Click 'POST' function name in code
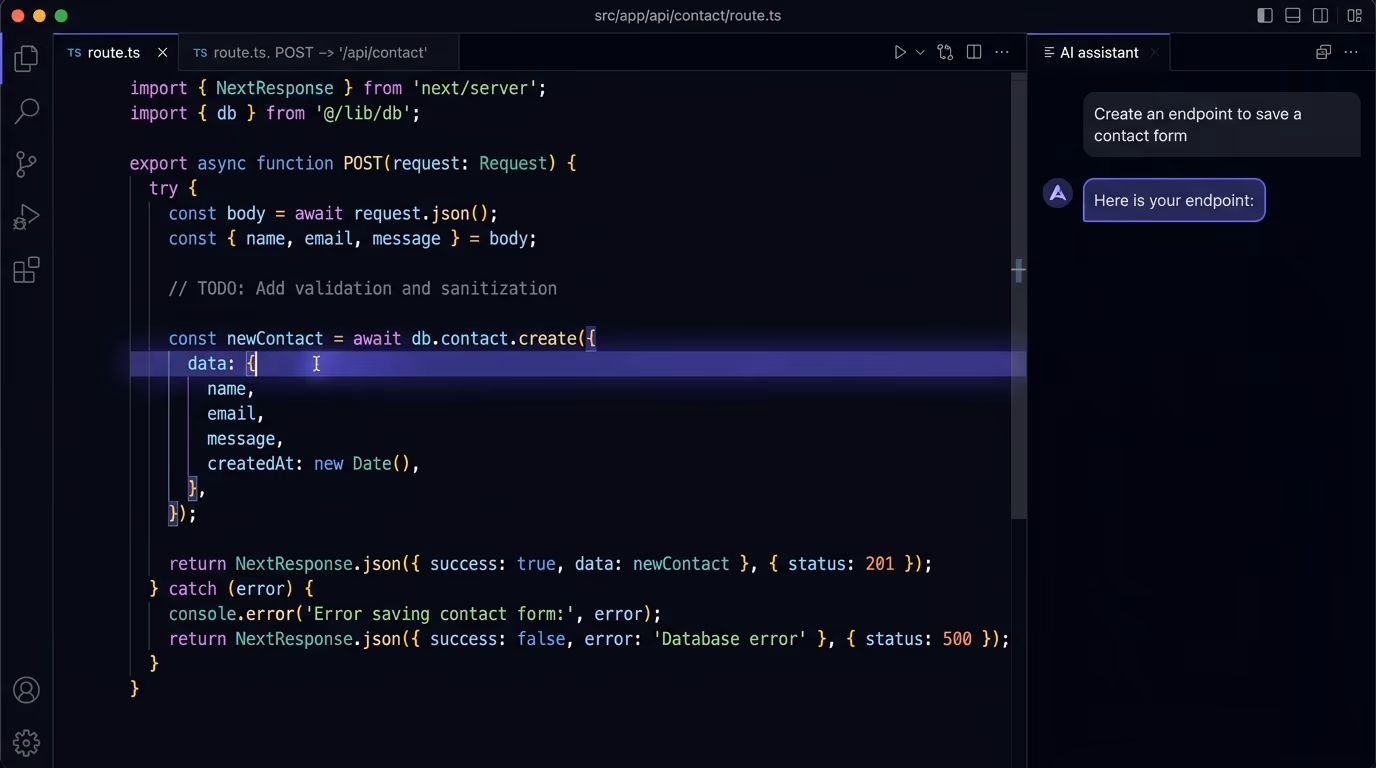 click(x=363, y=163)
